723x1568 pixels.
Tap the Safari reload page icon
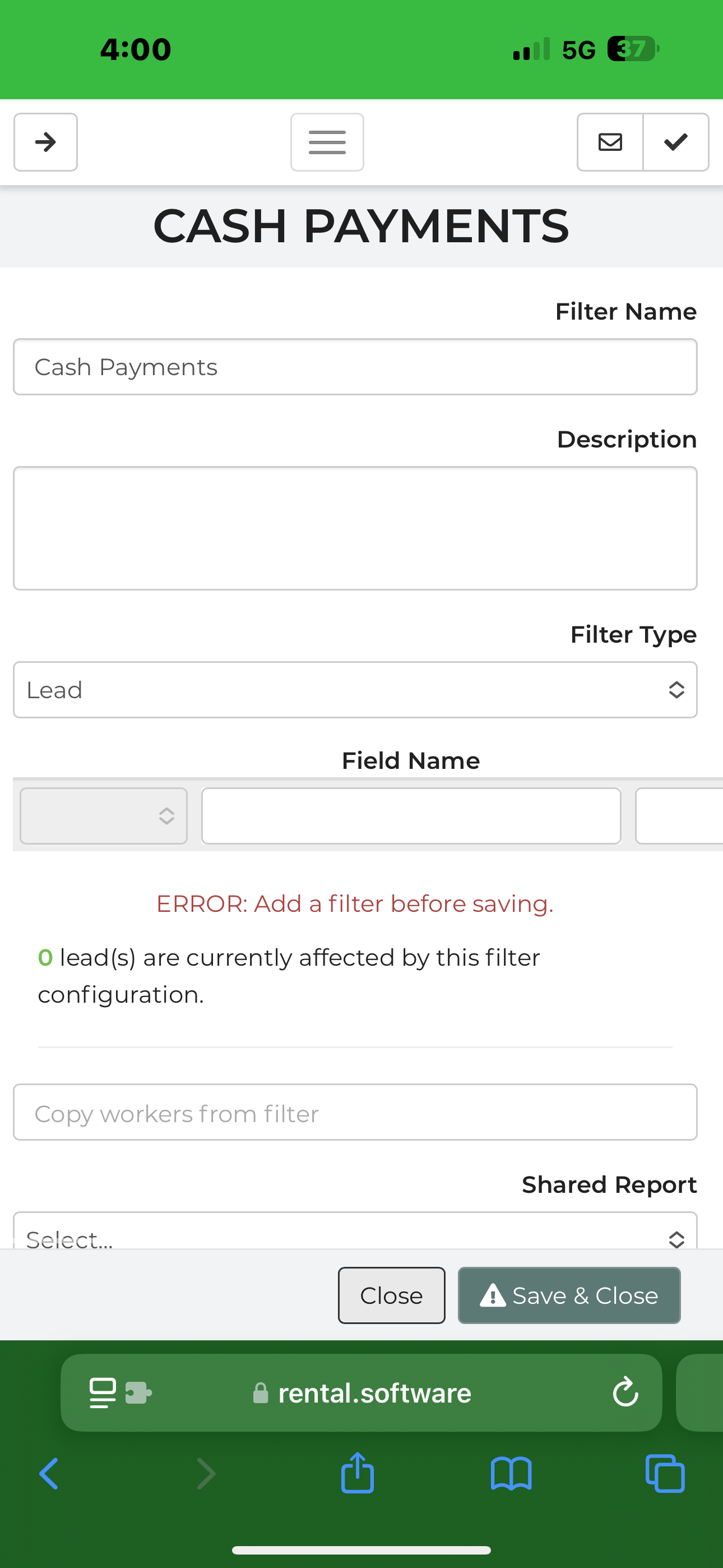625,1392
